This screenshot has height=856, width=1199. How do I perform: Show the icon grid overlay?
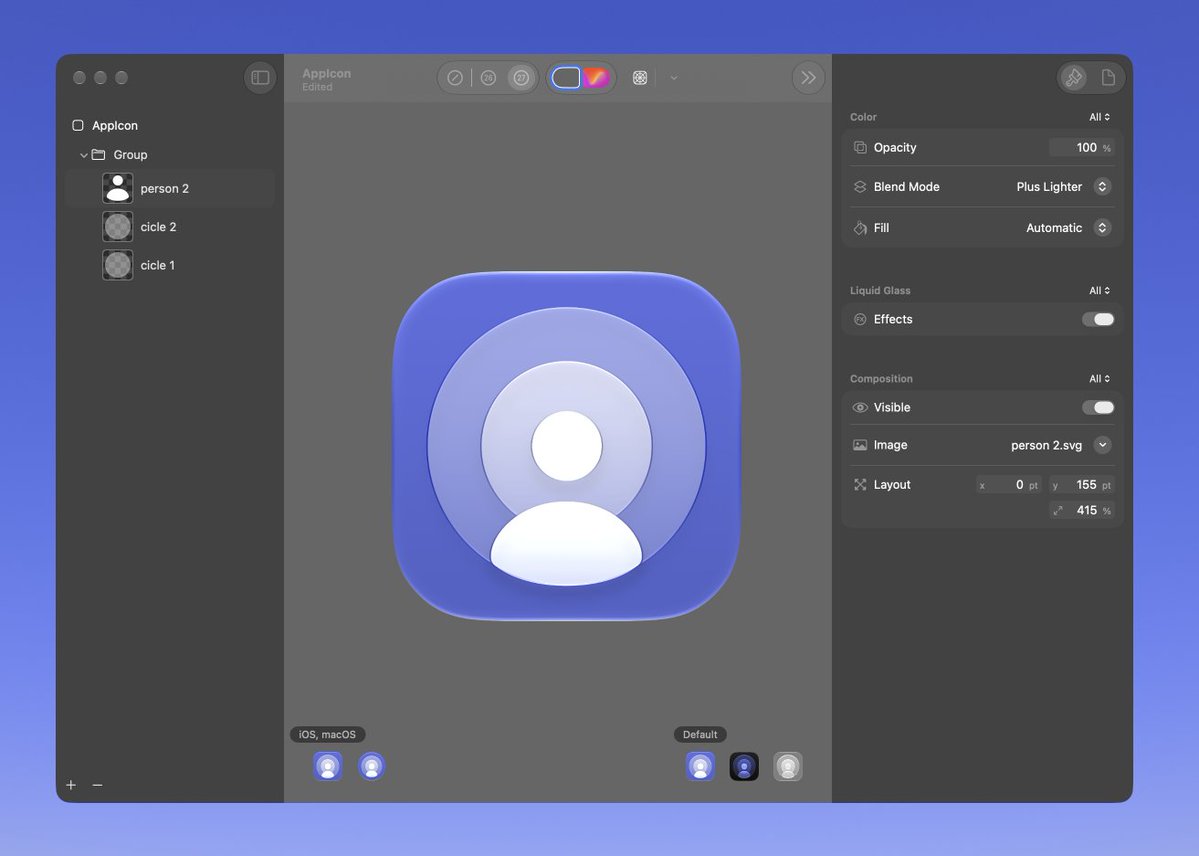(x=640, y=78)
